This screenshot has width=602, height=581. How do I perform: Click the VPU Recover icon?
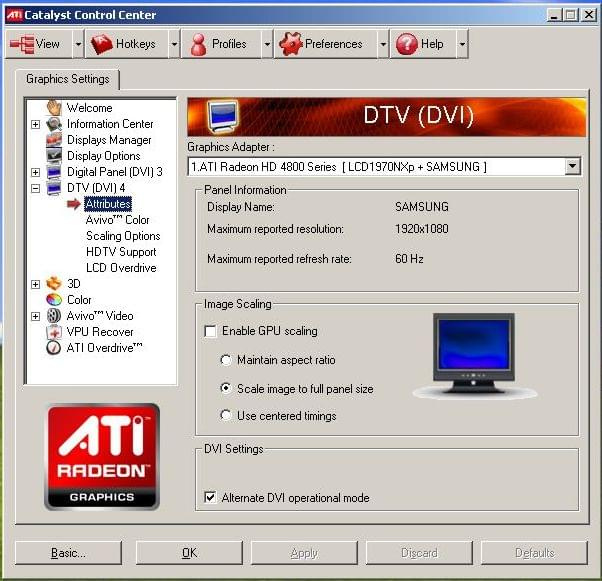tap(54, 332)
